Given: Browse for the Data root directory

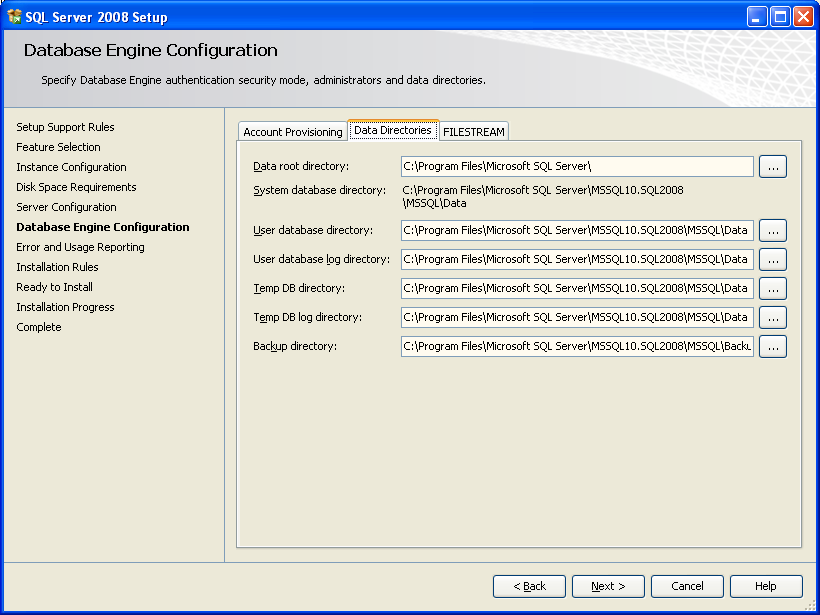Looking at the screenshot, I should tap(773, 167).
